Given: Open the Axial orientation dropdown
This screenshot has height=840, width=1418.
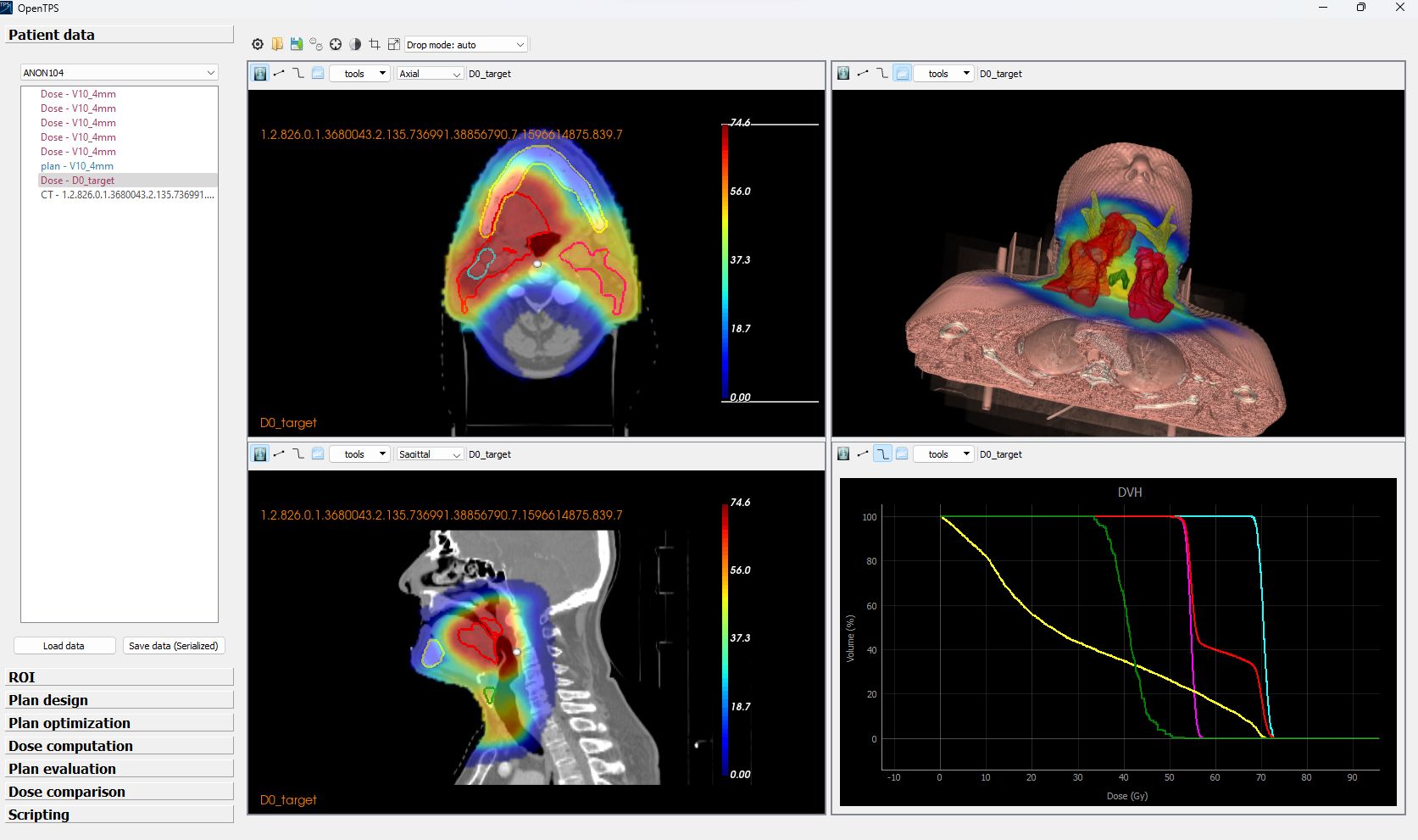Looking at the screenshot, I should tap(429, 74).
